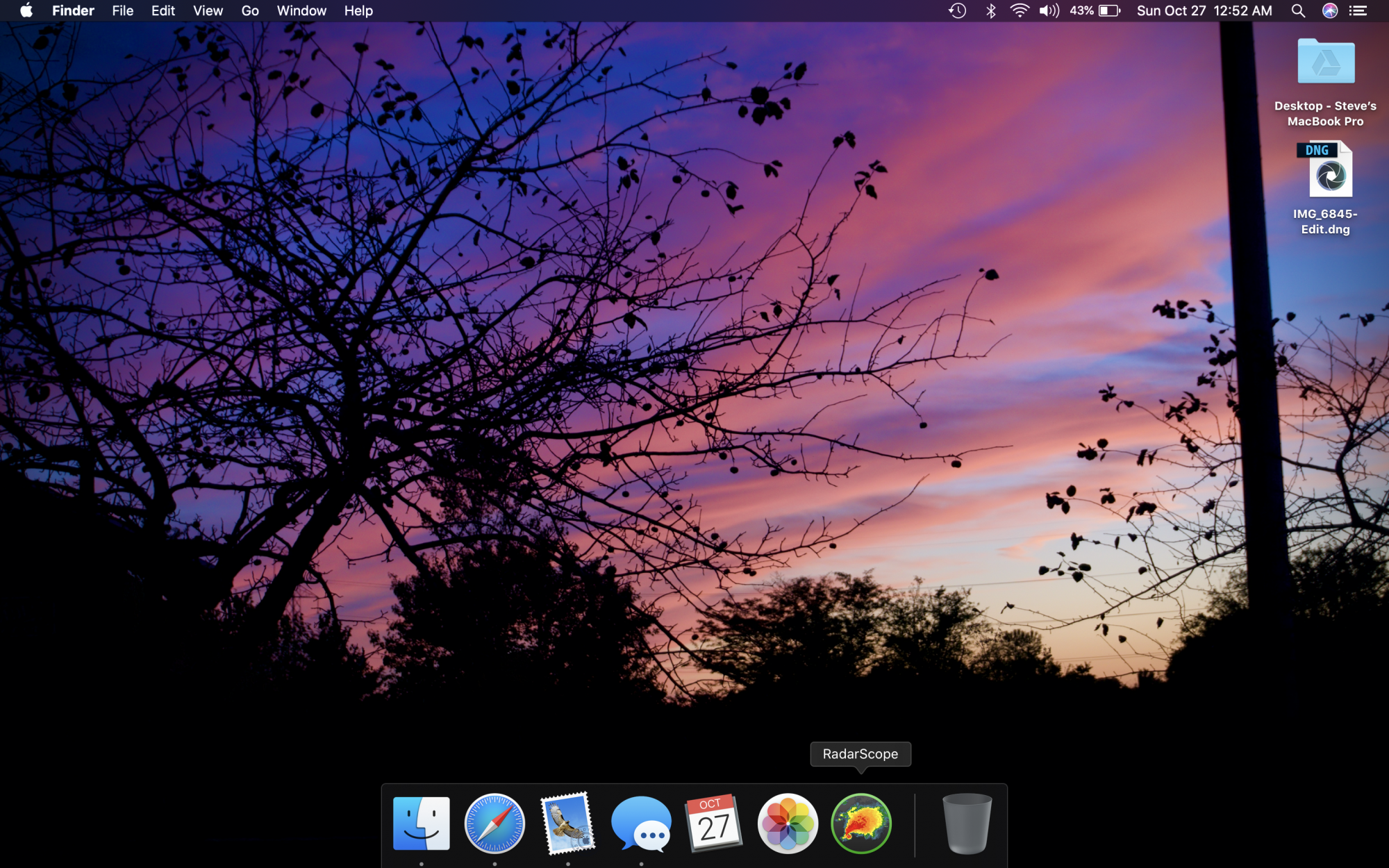Viewport: 1389px width, 868px height.
Task: Open the Siri icon in menu bar
Action: pyautogui.click(x=1329, y=10)
